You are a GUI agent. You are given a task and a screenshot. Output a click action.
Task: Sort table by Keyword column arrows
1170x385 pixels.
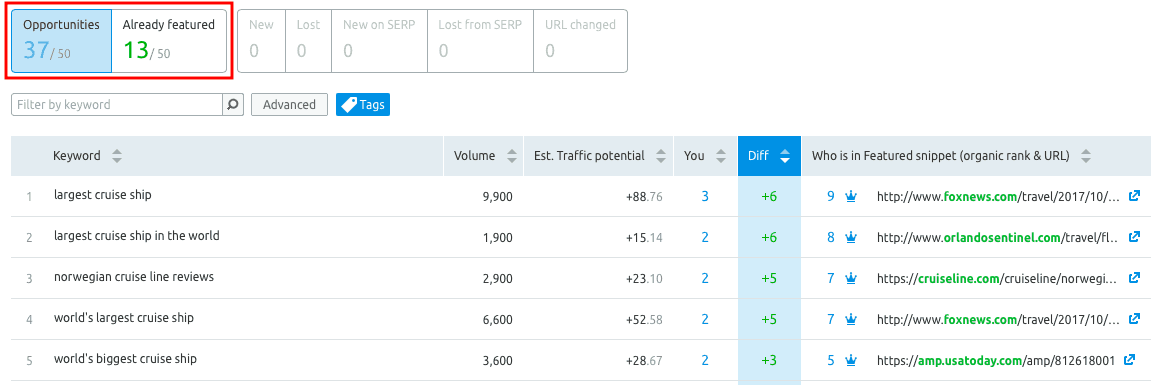pos(116,156)
